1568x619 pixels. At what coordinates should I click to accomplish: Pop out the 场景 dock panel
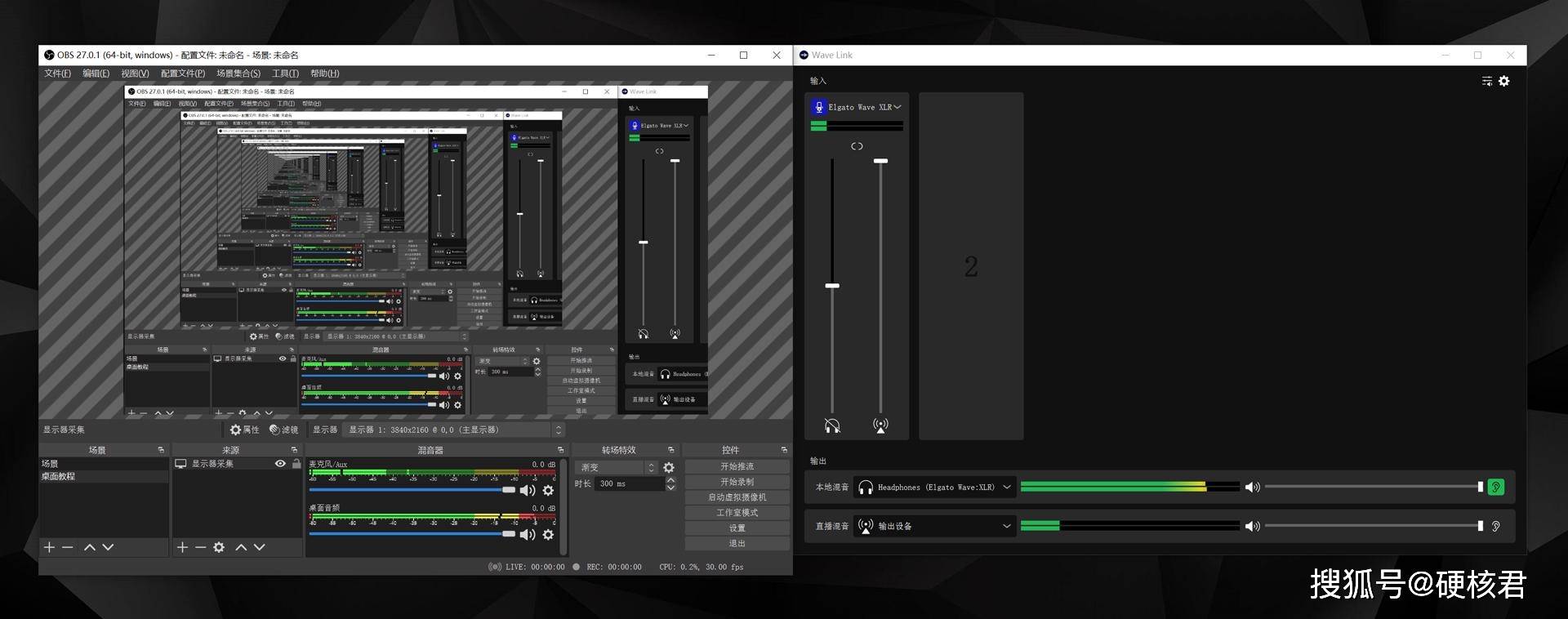pos(161,450)
